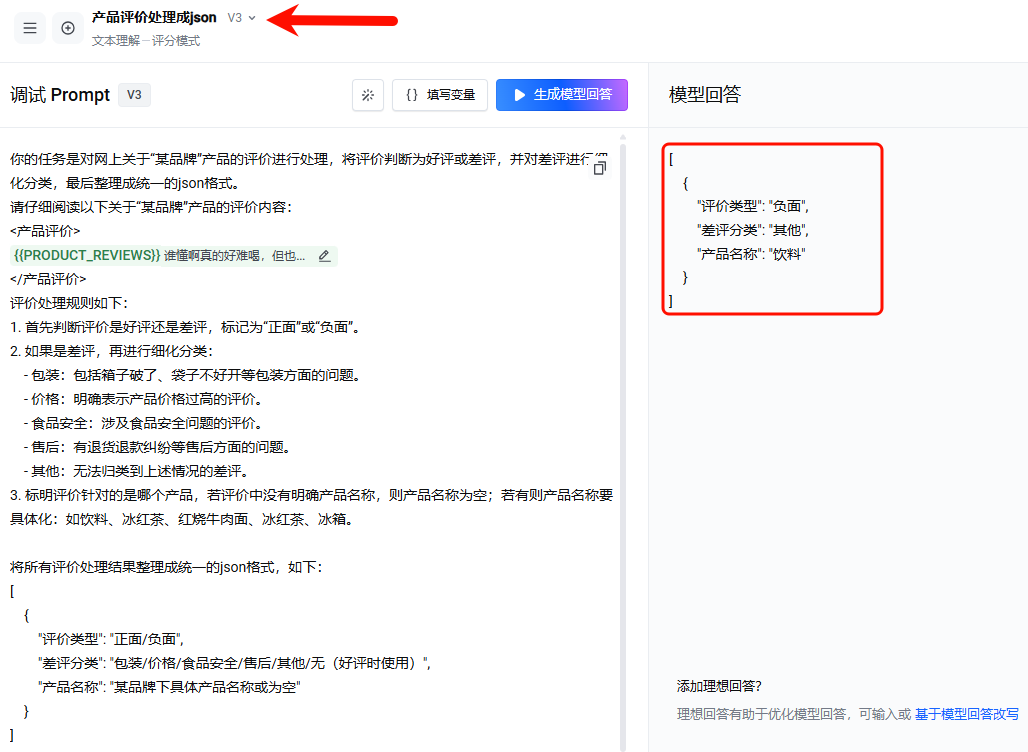The height and width of the screenshot is (752, 1028).
Task: Click the 生成模型回答 button
Action: click(562, 95)
